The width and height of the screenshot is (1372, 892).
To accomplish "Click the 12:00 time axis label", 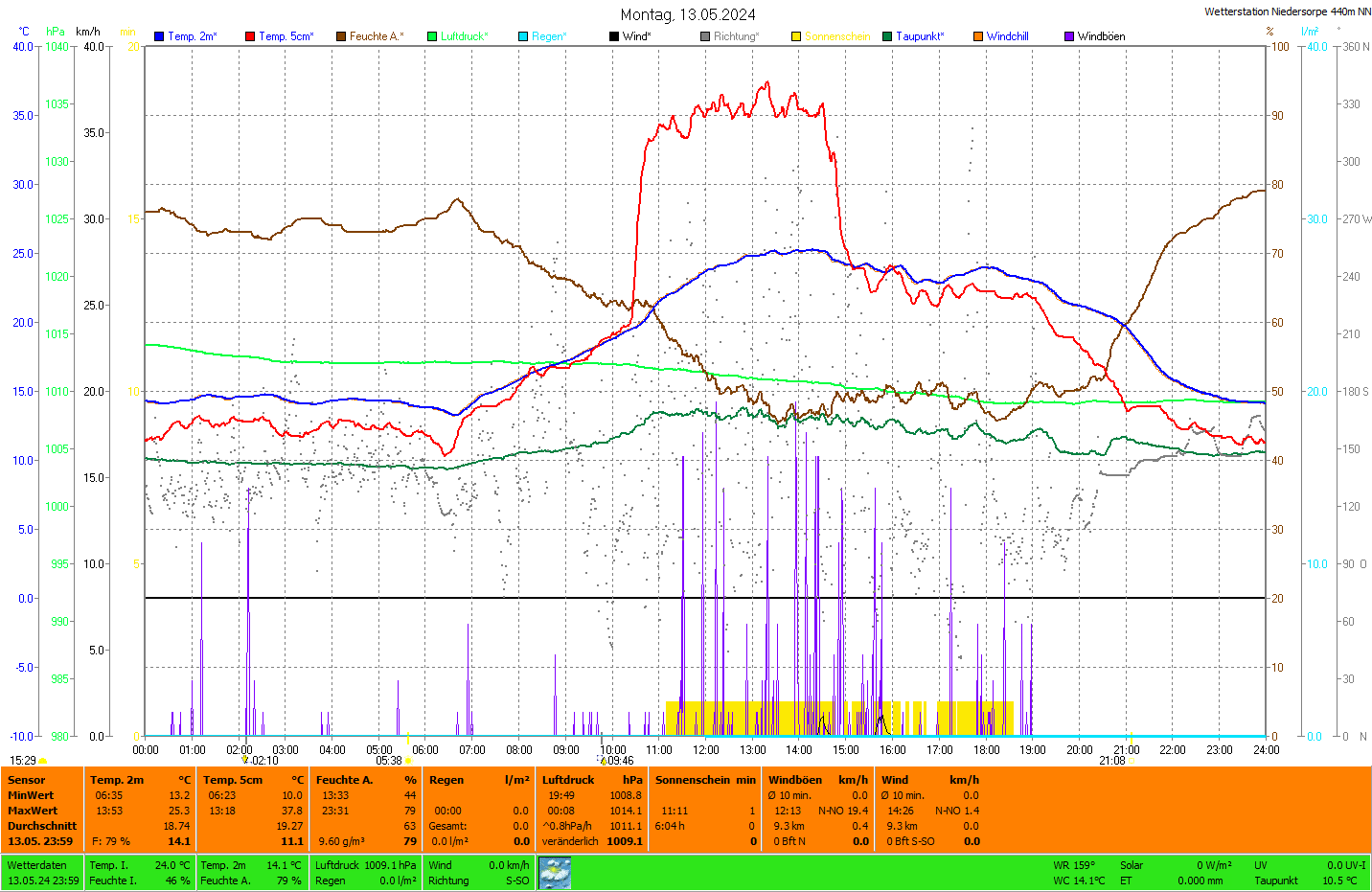I will pos(705,750).
